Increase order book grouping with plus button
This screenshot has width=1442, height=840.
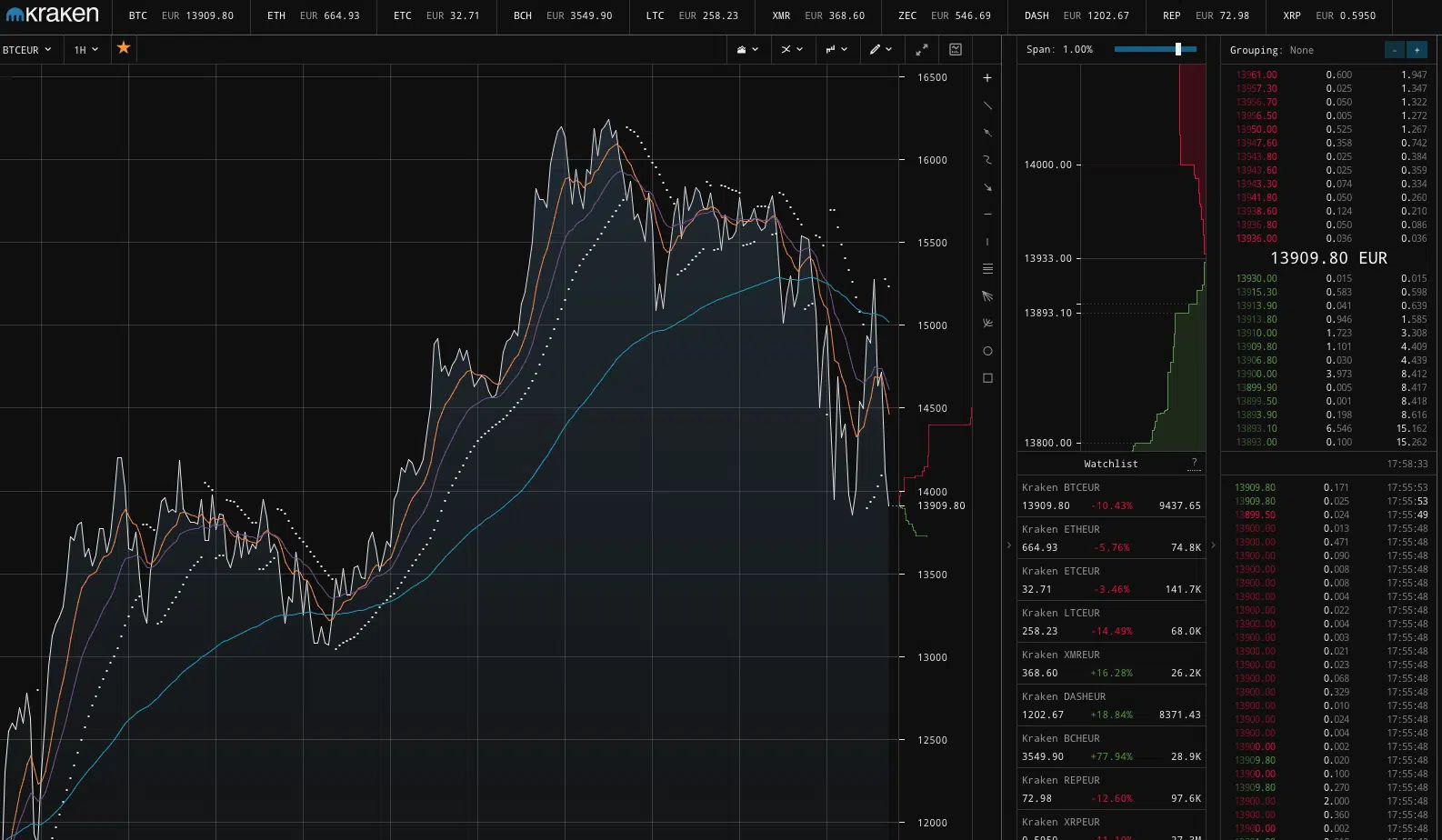tap(1417, 50)
